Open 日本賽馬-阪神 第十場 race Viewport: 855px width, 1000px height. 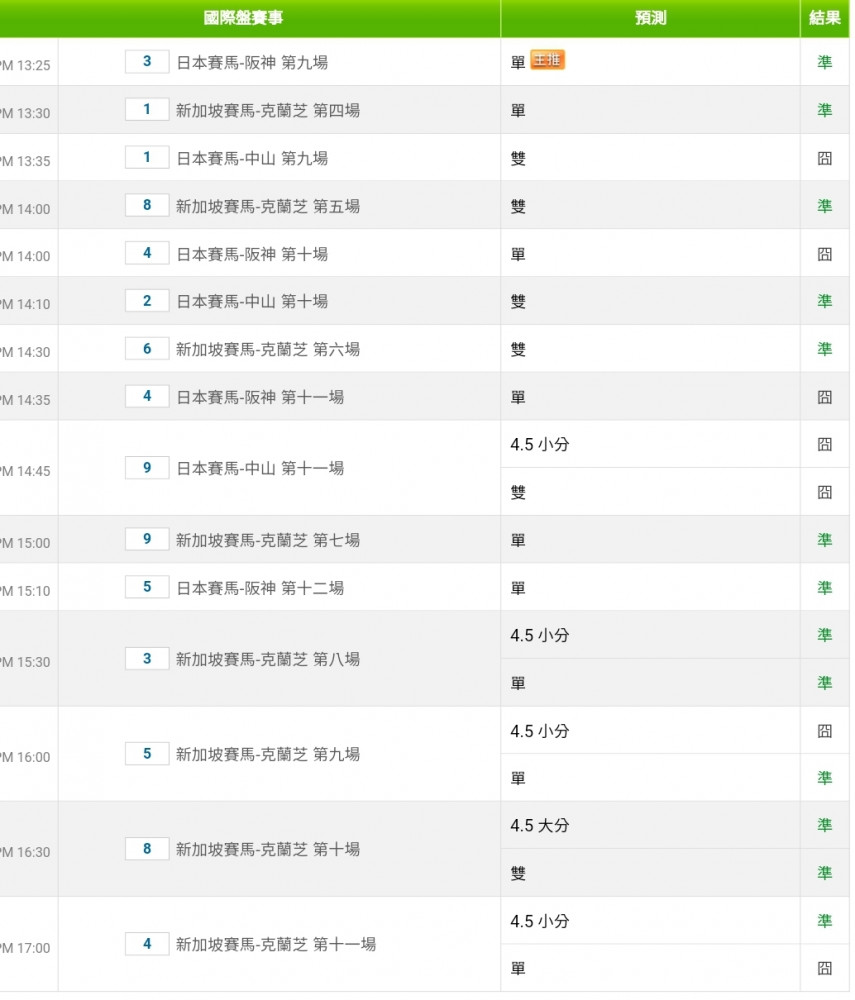[252, 254]
